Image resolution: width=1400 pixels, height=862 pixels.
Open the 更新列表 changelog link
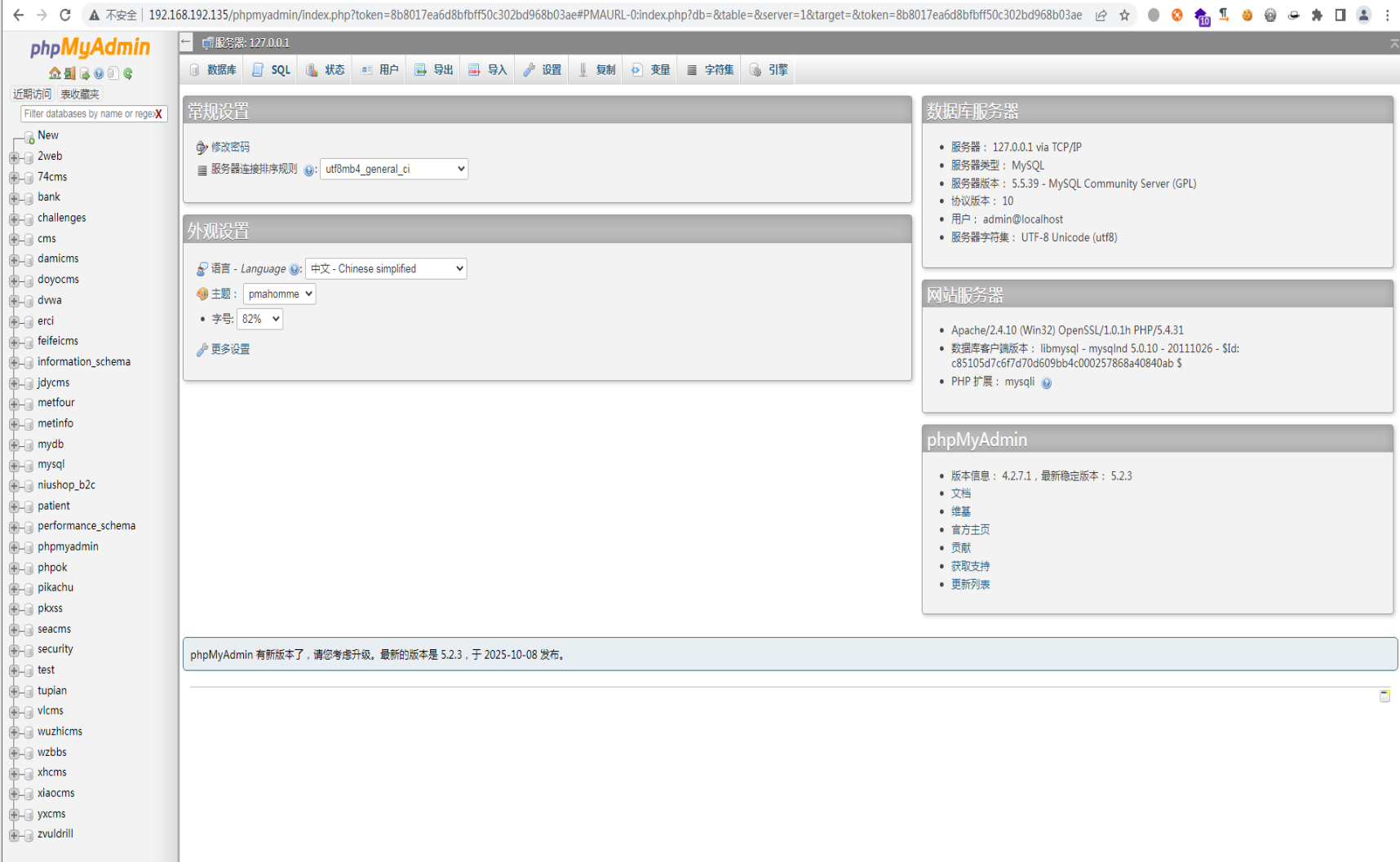(x=970, y=585)
